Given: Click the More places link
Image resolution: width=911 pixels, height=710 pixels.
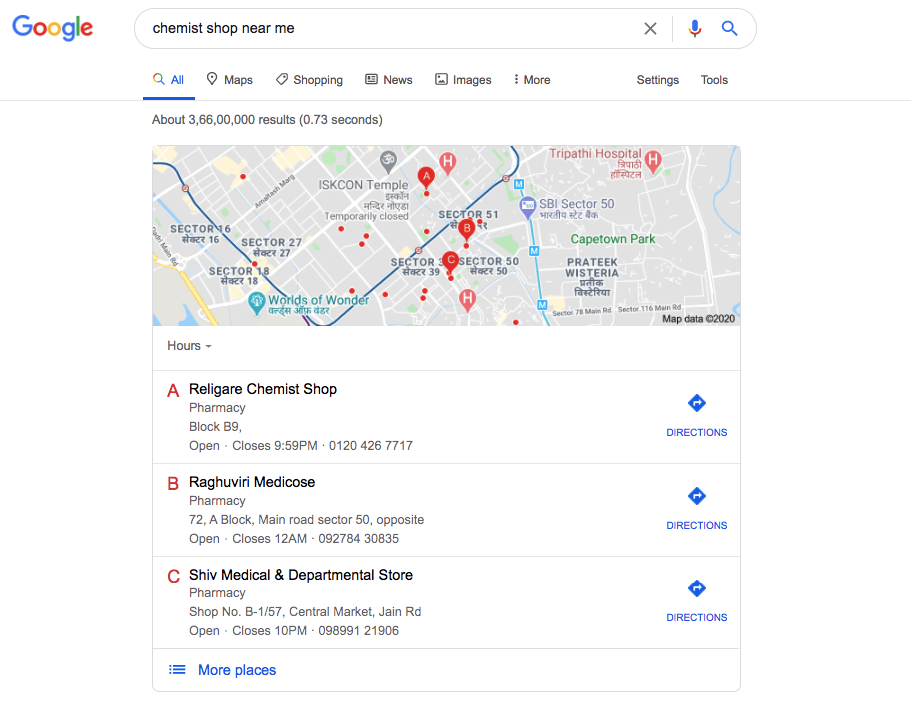Looking at the screenshot, I should [x=237, y=670].
